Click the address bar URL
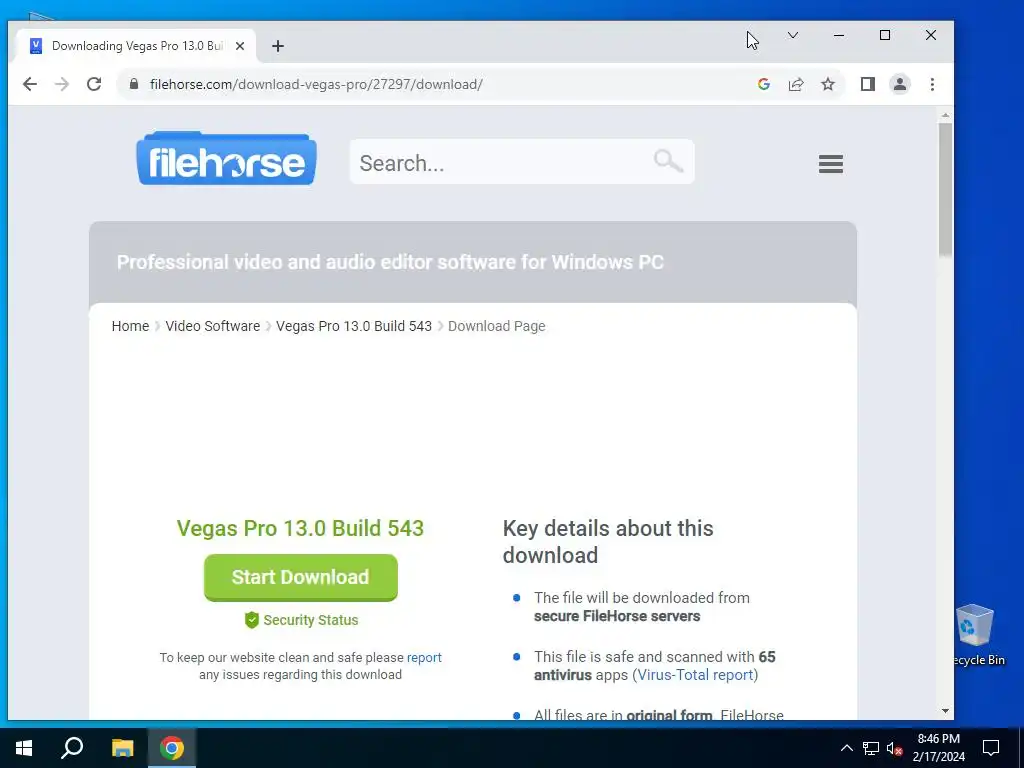Viewport: 1024px width, 768px height. 316,84
